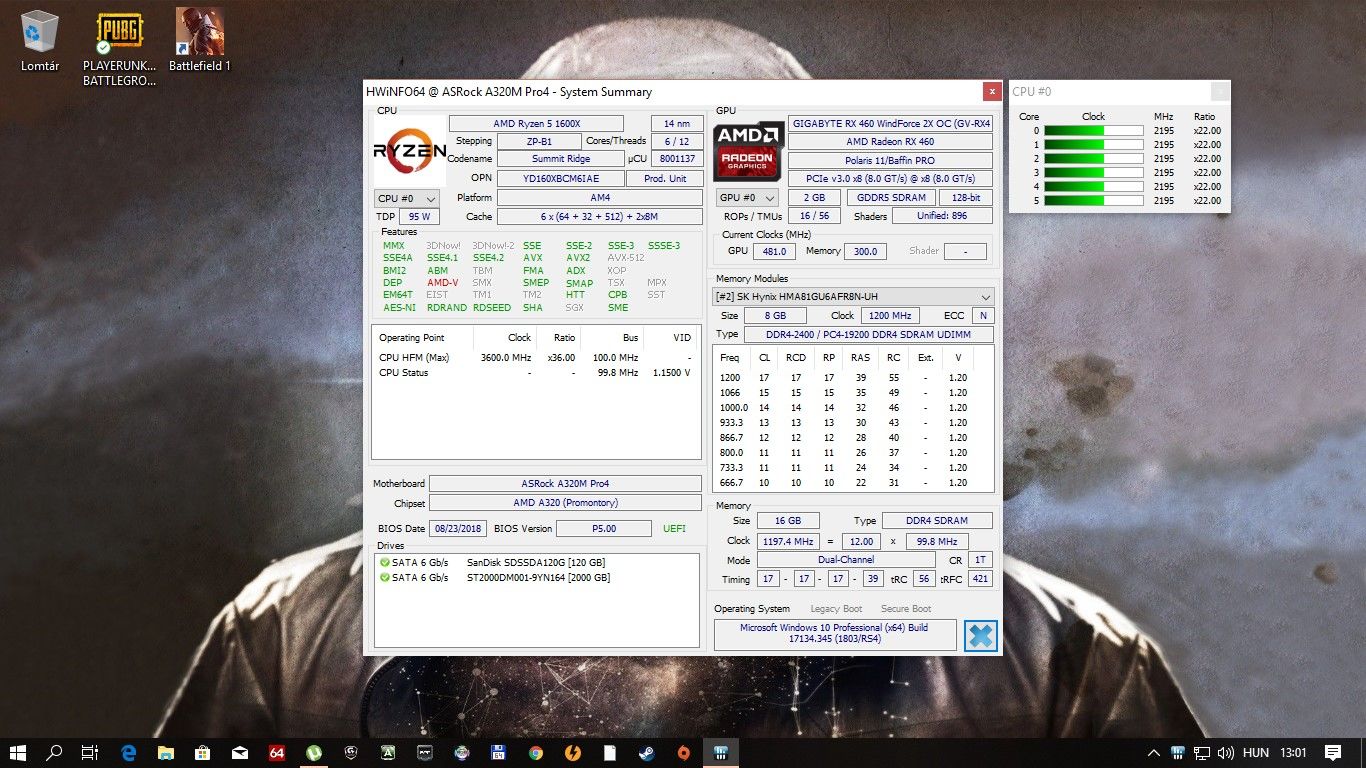Switch to the HWiNFO taskbar button
Screen dimensions: 1366x768
click(721, 753)
